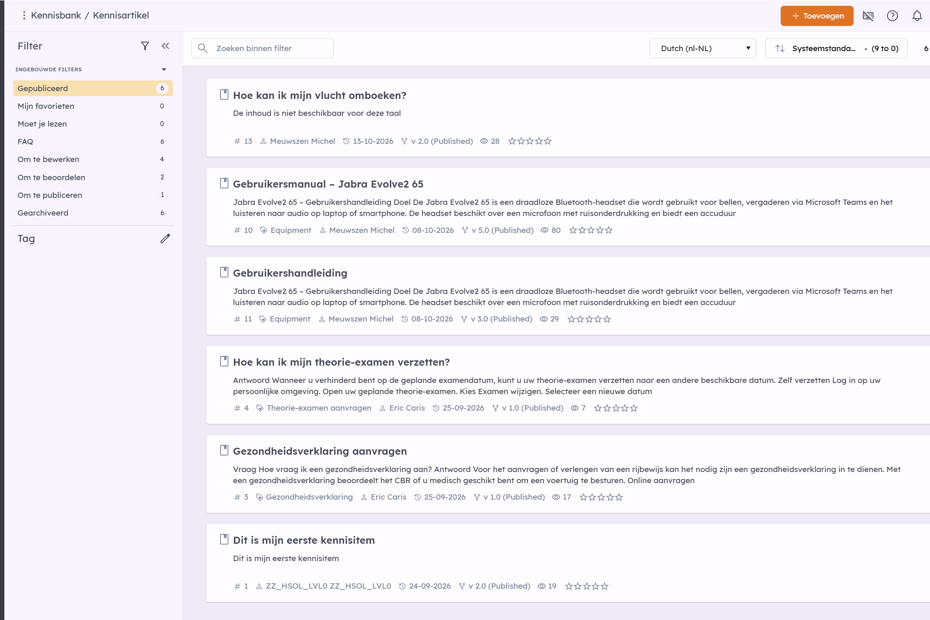The height and width of the screenshot is (620, 930).
Task: Open the notifications bell
Action: pyautogui.click(x=917, y=16)
